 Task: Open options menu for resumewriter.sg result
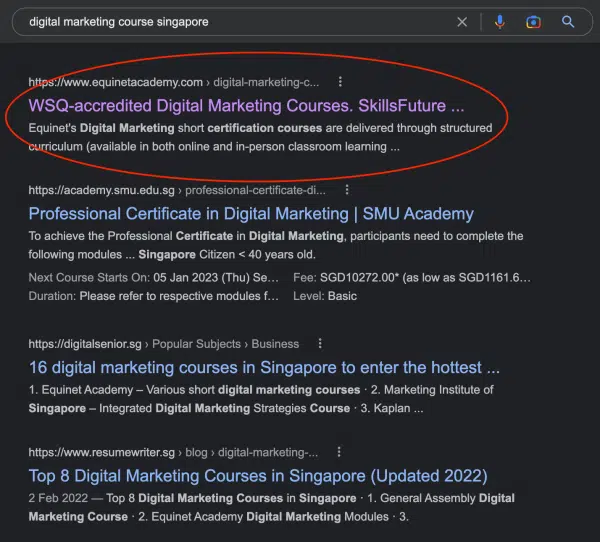click(x=339, y=452)
